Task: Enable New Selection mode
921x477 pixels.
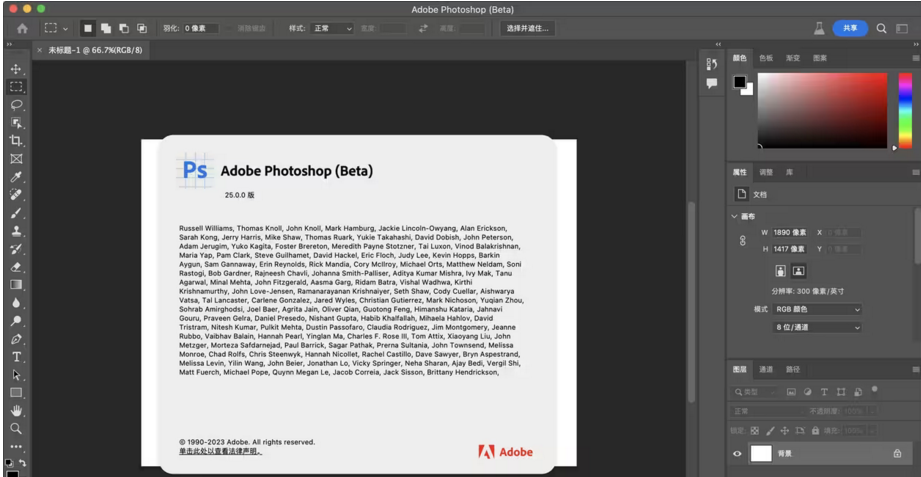Action: click(x=88, y=28)
